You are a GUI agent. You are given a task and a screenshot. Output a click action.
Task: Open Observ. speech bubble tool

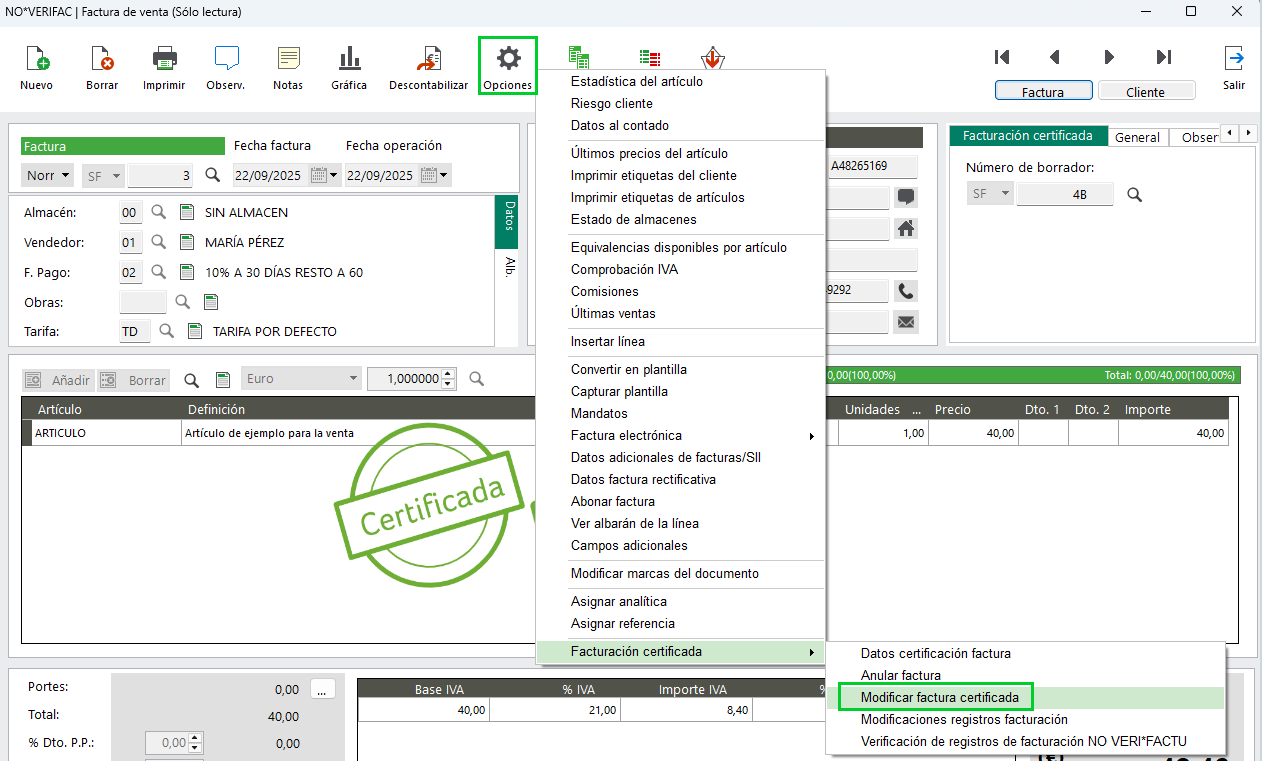point(226,58)
